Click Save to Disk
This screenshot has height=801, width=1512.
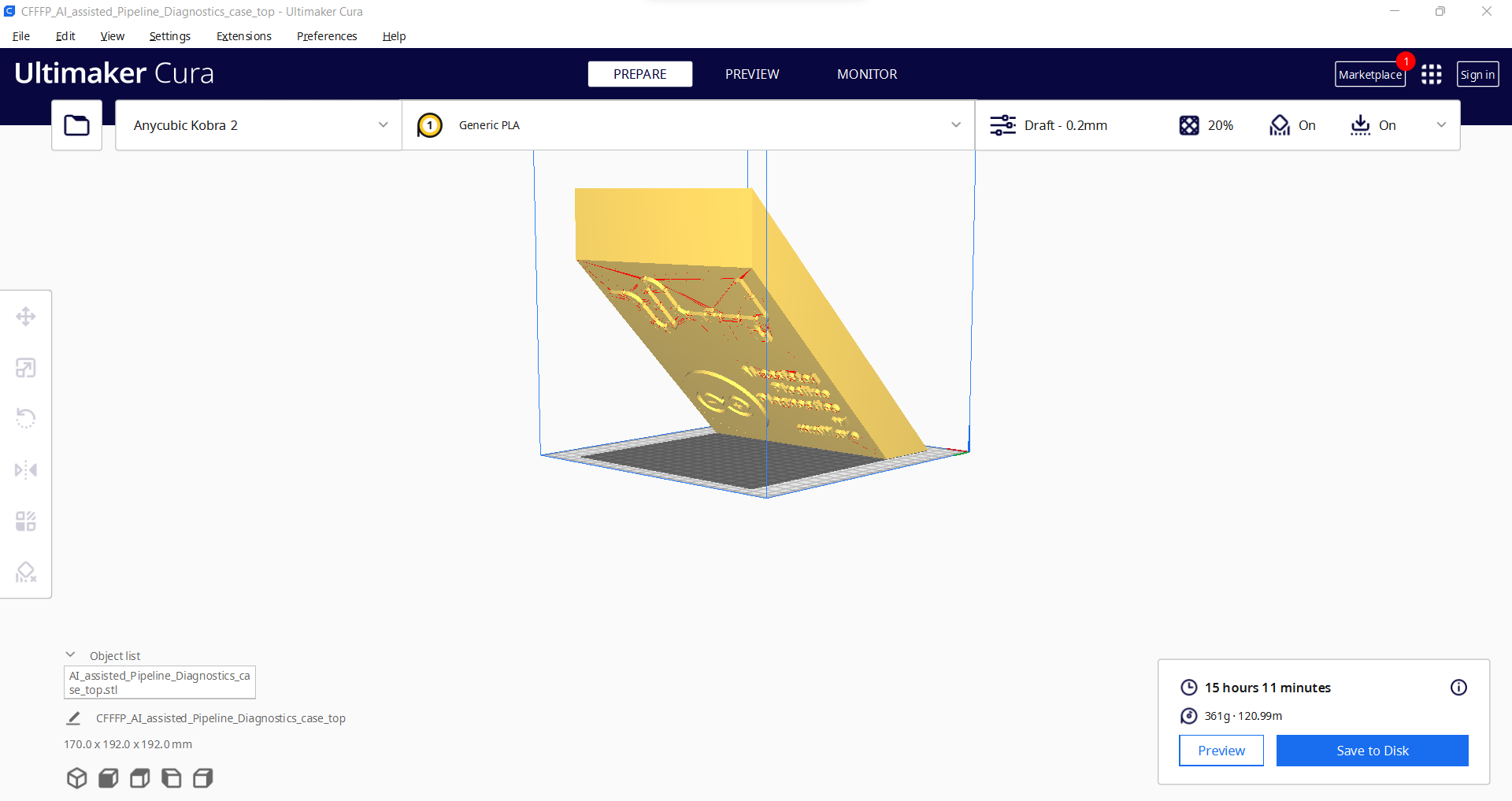pos(1373,751)
